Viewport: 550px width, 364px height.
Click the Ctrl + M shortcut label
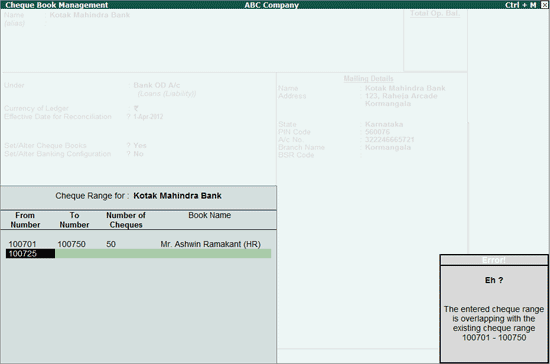(x=521, y=5)
